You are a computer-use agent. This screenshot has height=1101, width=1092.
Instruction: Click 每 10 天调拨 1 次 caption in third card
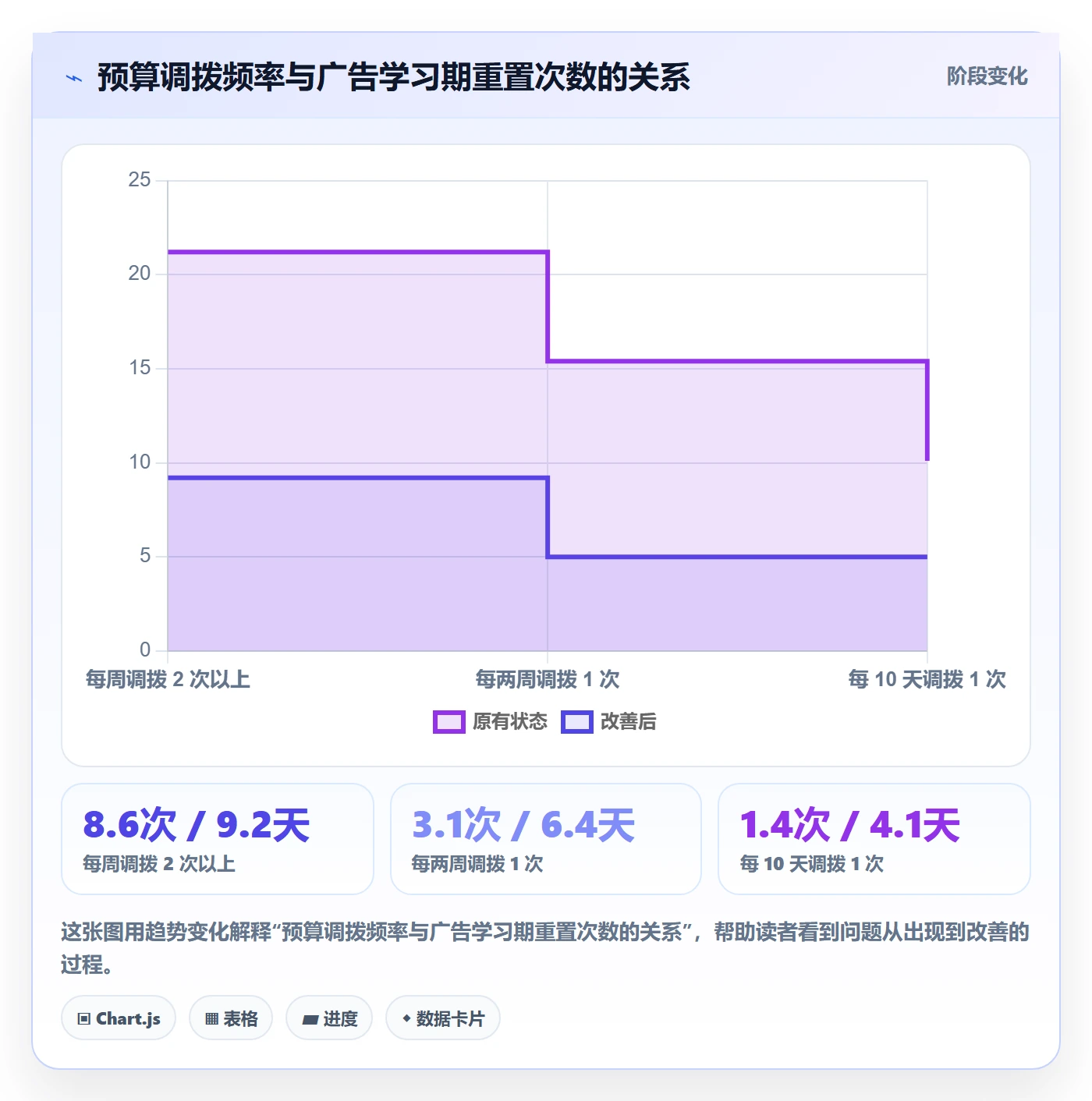pos(812,864)
